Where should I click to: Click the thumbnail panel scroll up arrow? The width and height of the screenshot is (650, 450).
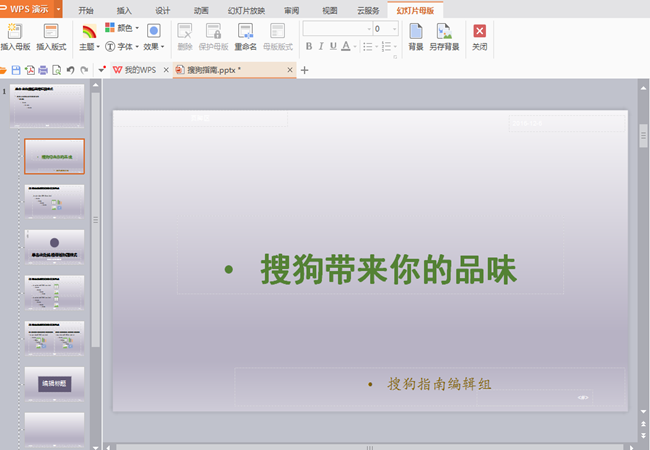pos(95,85)
